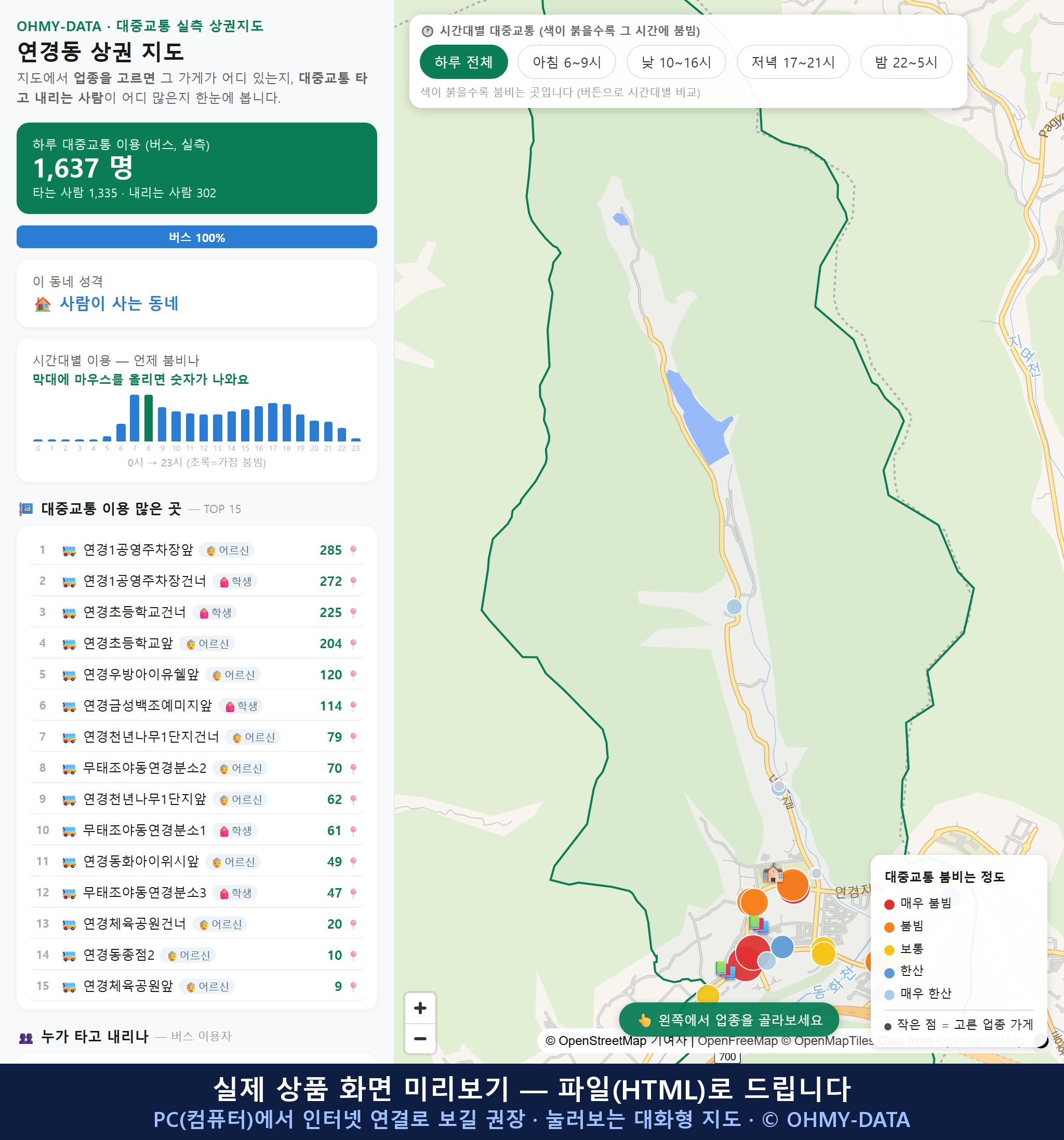Viewport: 1064px width, 1140px height.
Task: Click the bus icon for 연경체육공원앞
Action: pos(69,987)
